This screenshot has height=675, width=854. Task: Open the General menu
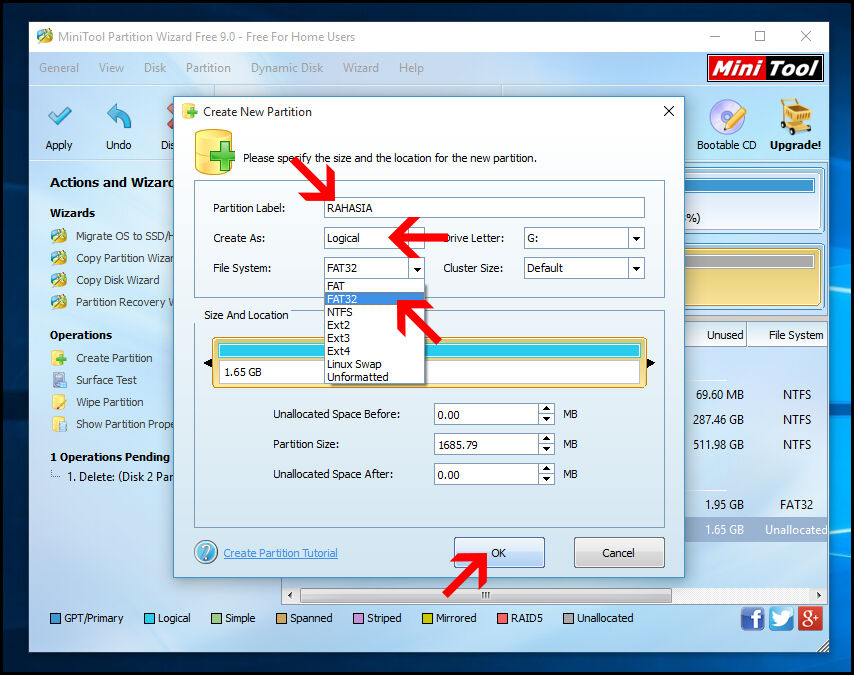[59, 68]
